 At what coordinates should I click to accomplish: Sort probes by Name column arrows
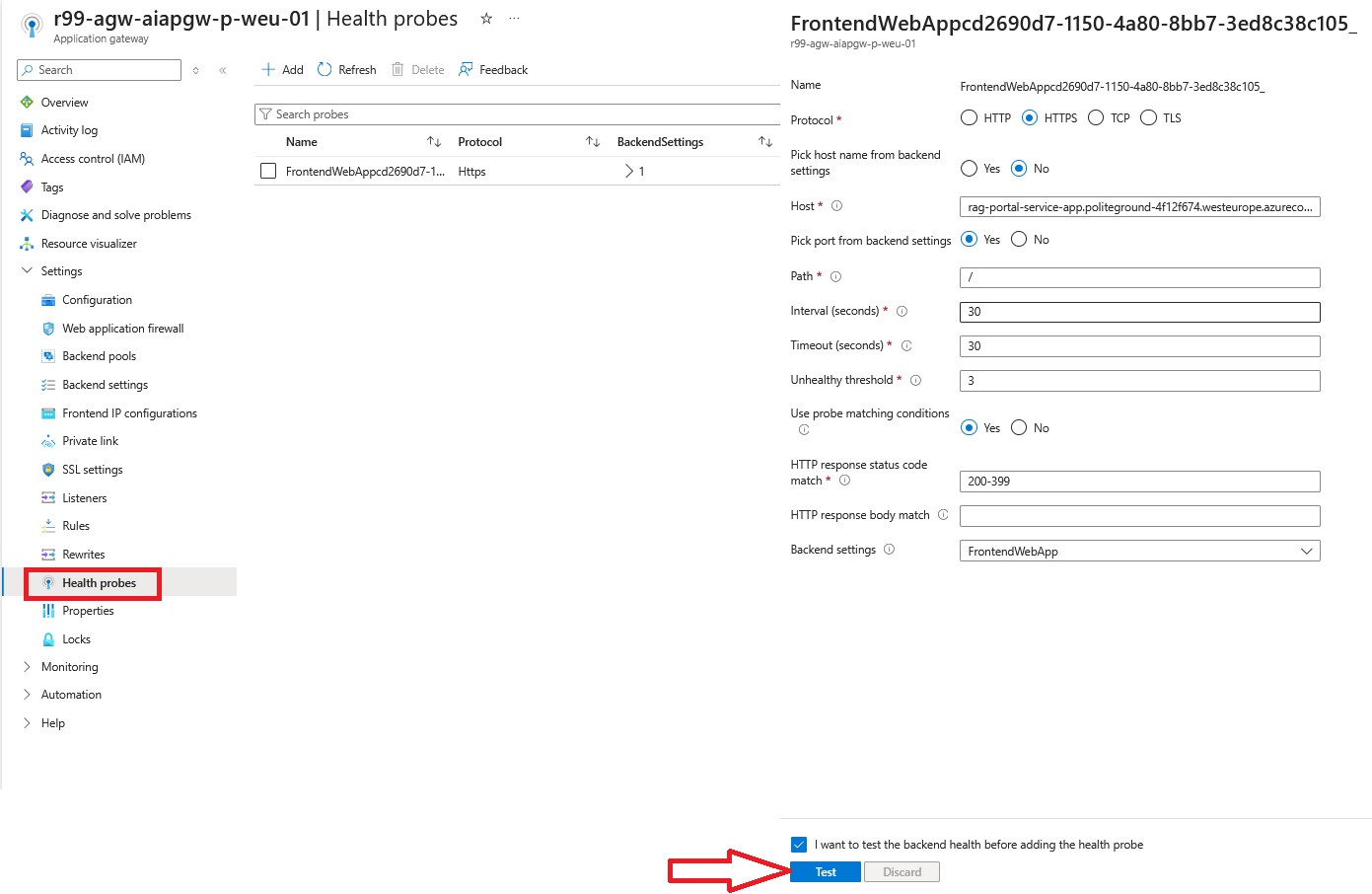(x=433, y=142)
